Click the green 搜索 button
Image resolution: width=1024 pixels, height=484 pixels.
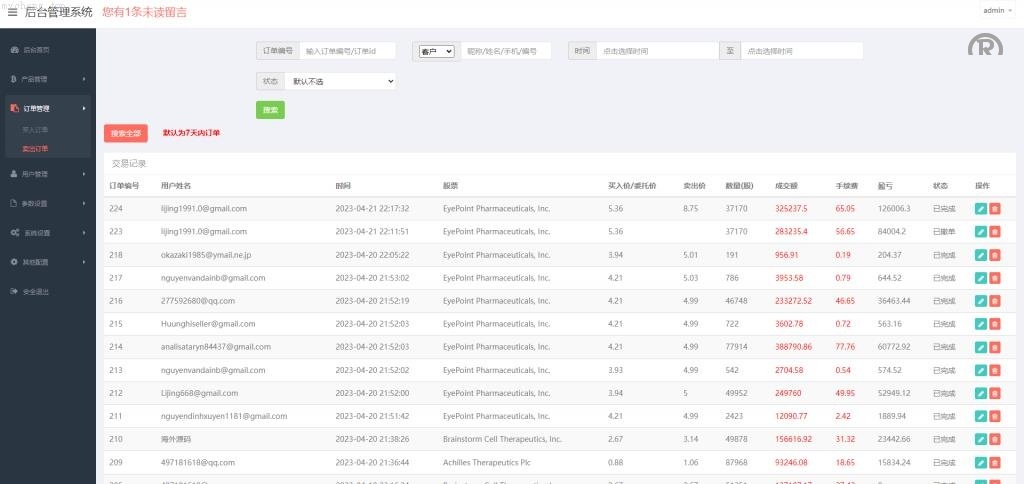(270, 110)
